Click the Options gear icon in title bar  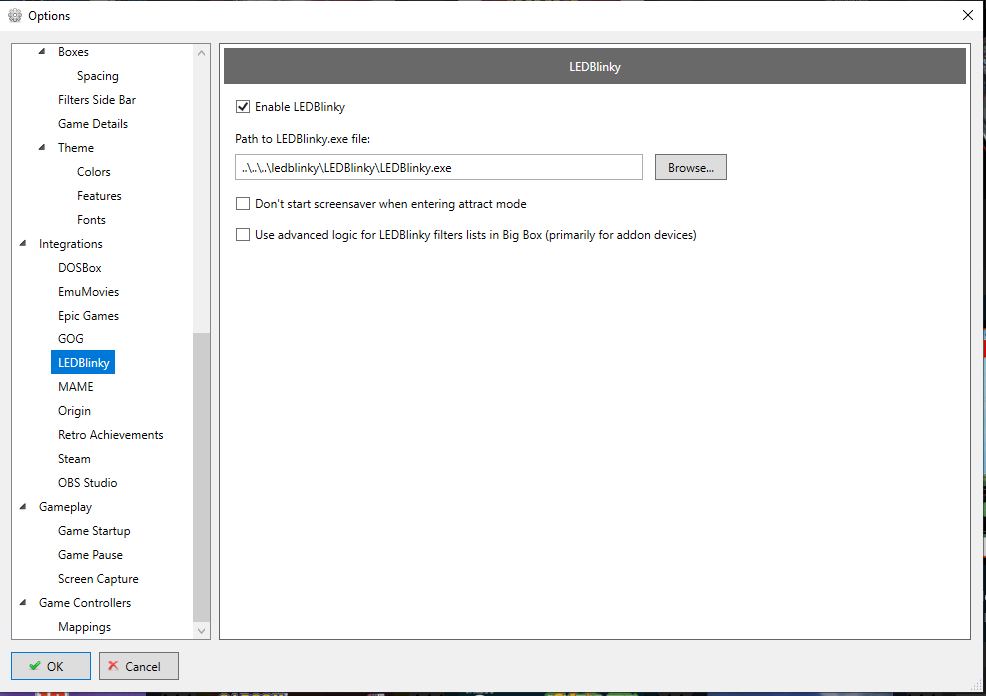coord(15,16)
